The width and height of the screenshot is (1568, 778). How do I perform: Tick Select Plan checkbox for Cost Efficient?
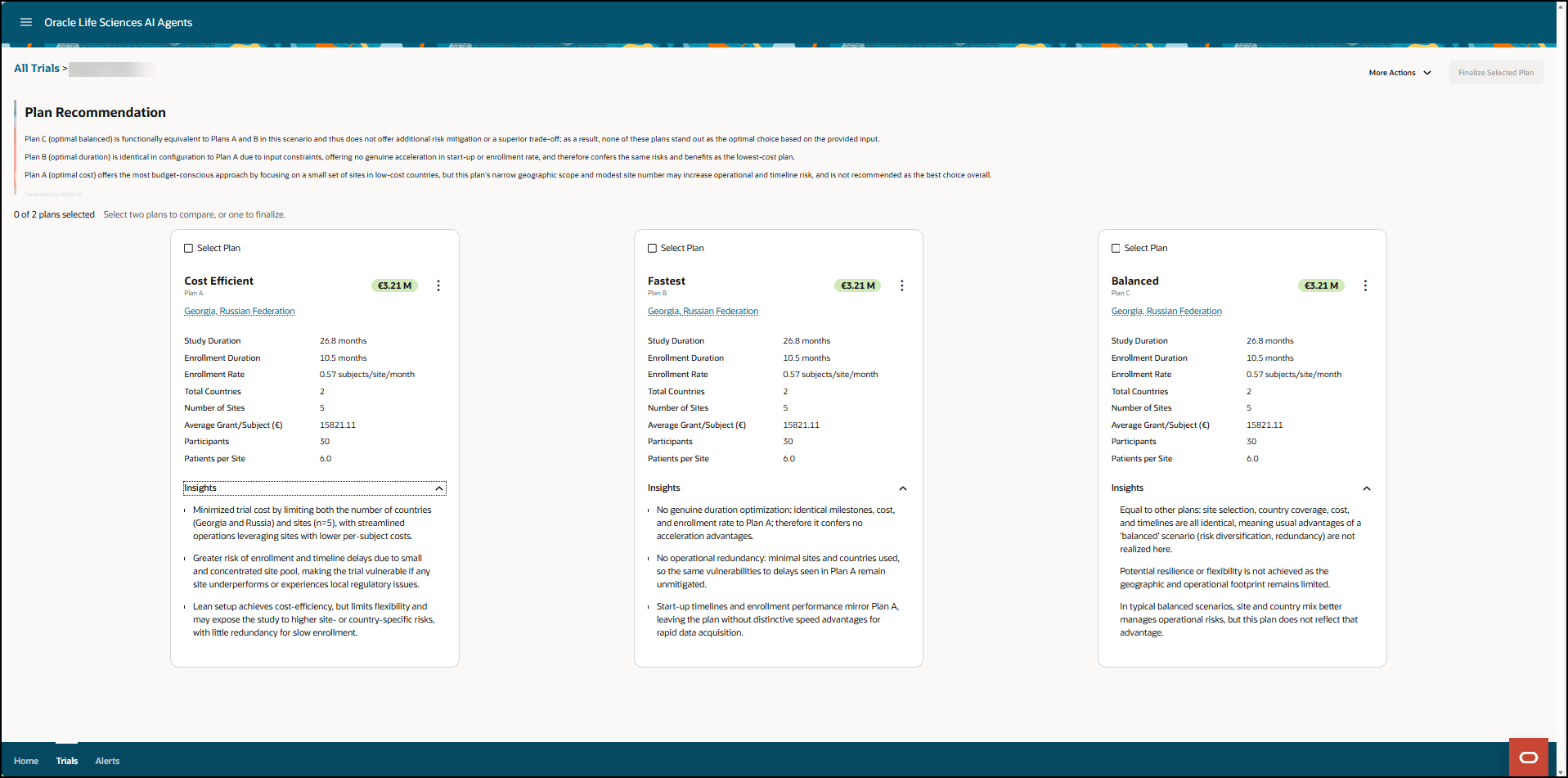(189, 248)
